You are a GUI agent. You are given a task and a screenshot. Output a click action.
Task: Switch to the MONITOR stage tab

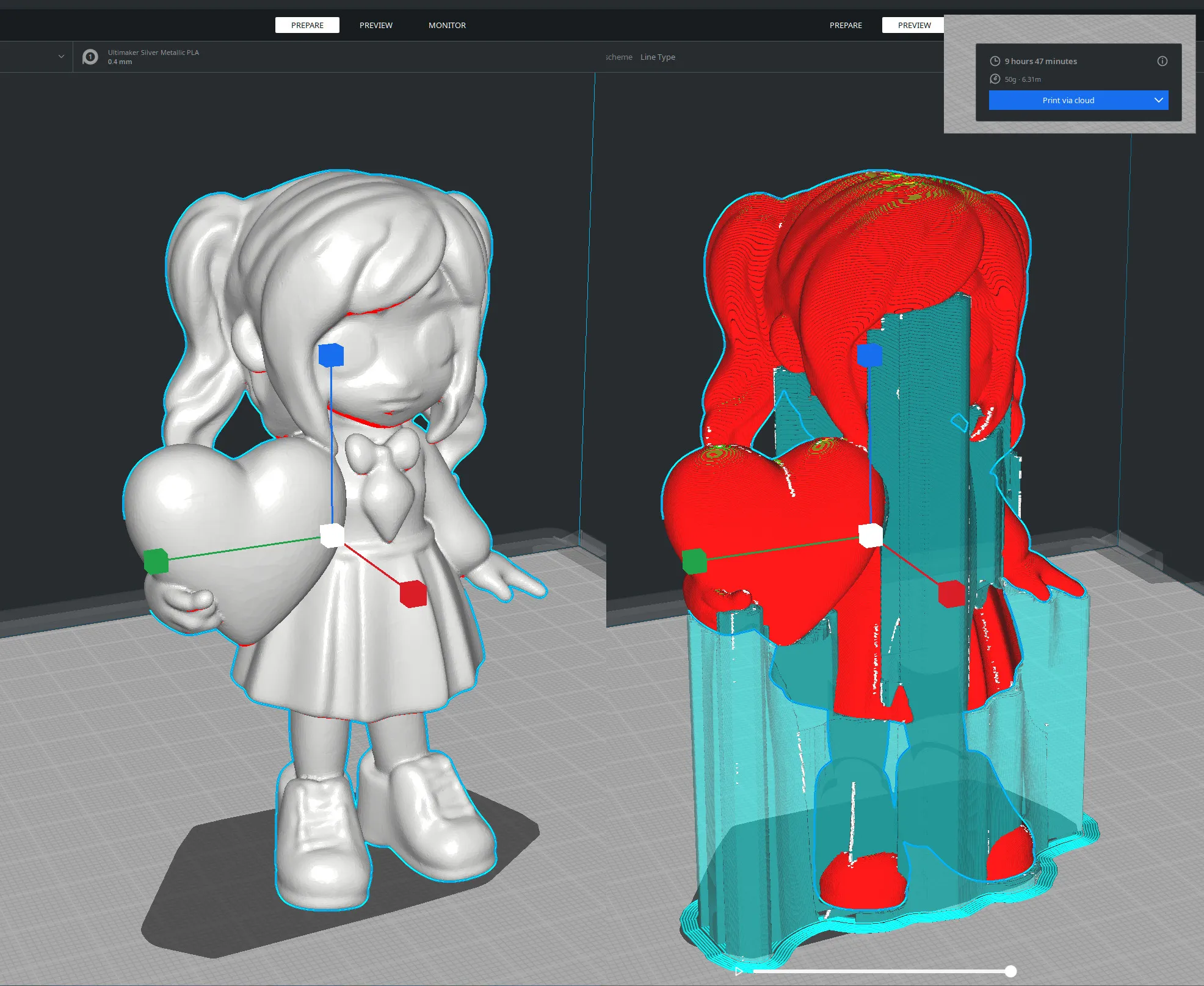(447, 25)
